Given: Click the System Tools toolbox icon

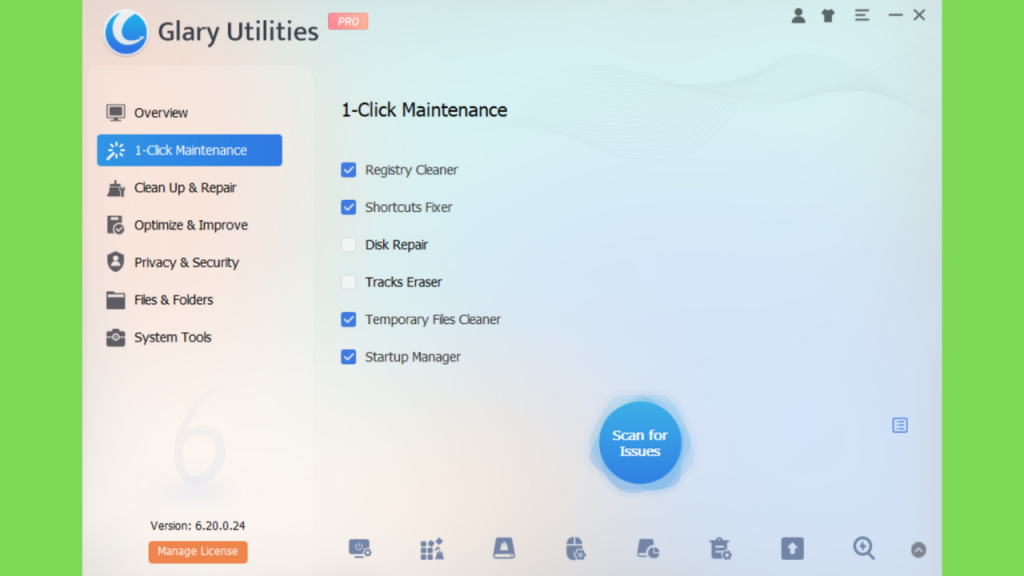Looking at the screenshot, I should 116,338.
